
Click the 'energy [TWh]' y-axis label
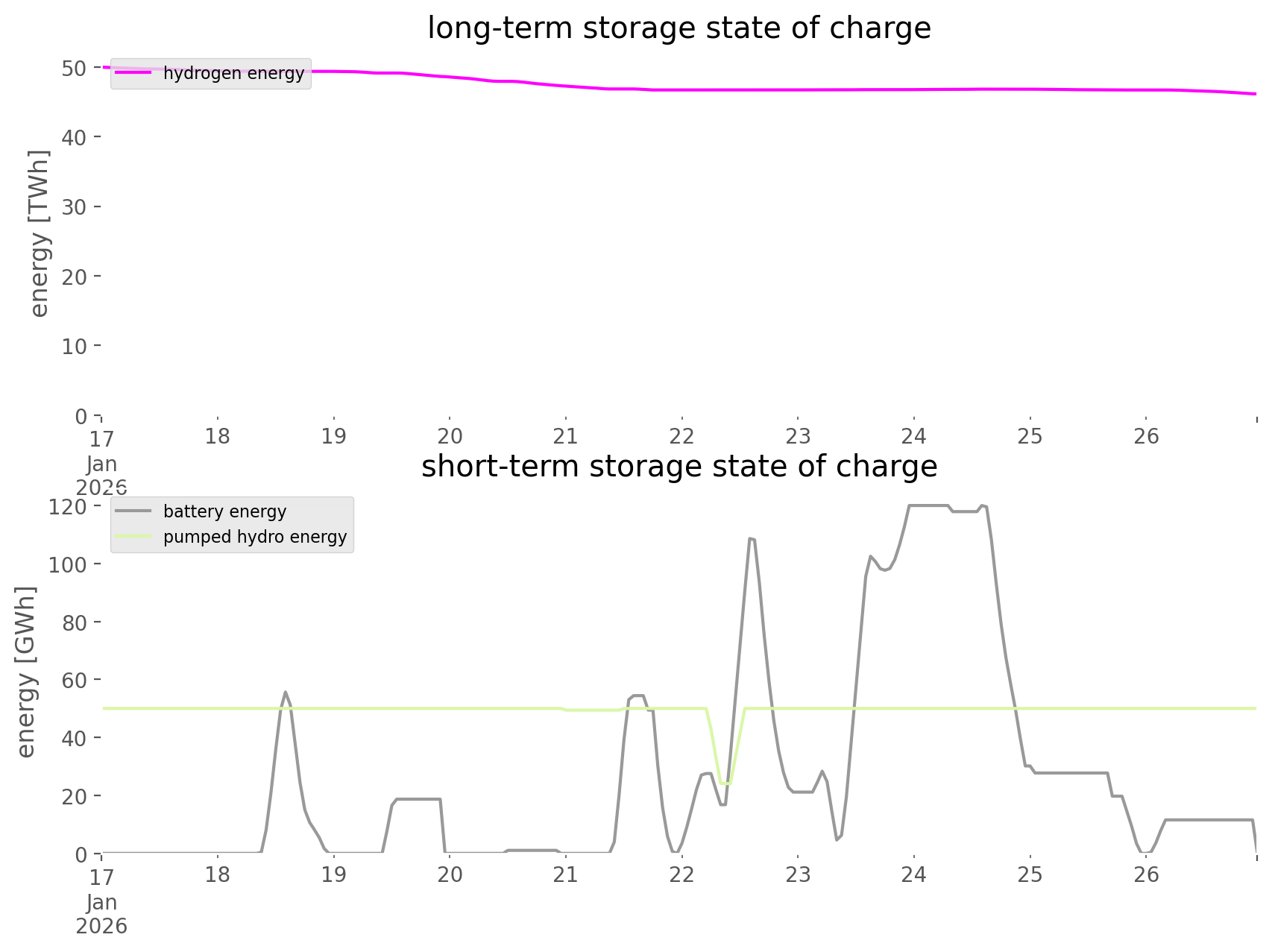(x=39, y=233)
